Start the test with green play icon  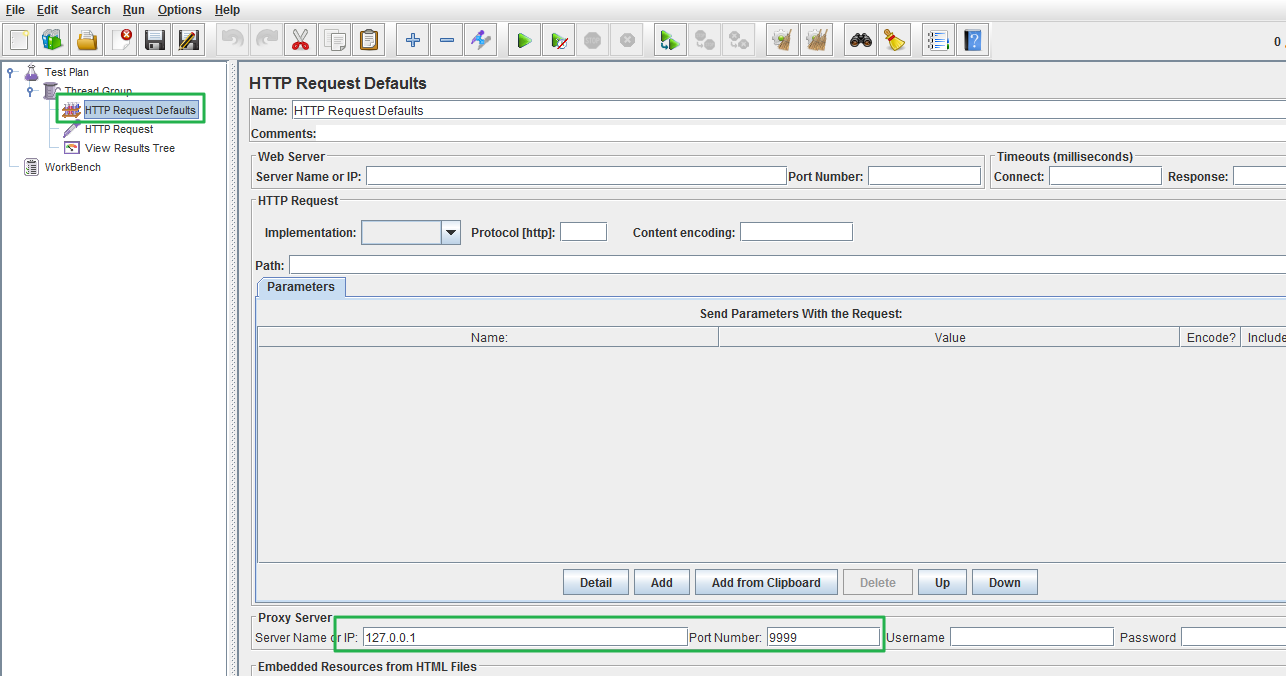524,41
